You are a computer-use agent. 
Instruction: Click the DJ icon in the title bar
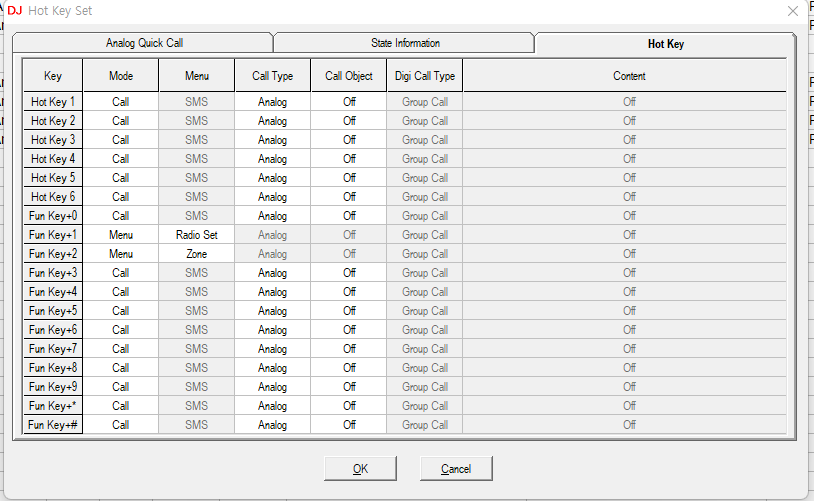(x=15, y=11)
